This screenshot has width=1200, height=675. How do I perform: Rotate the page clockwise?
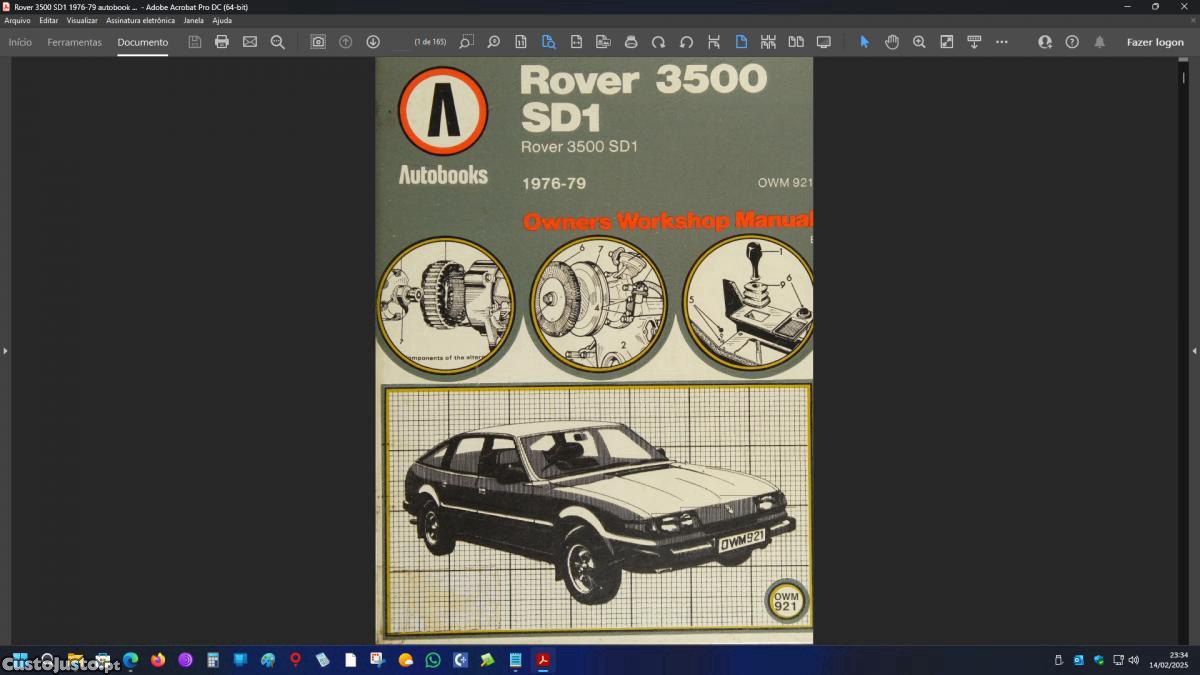pyautogui.click(x=658, y=42)
